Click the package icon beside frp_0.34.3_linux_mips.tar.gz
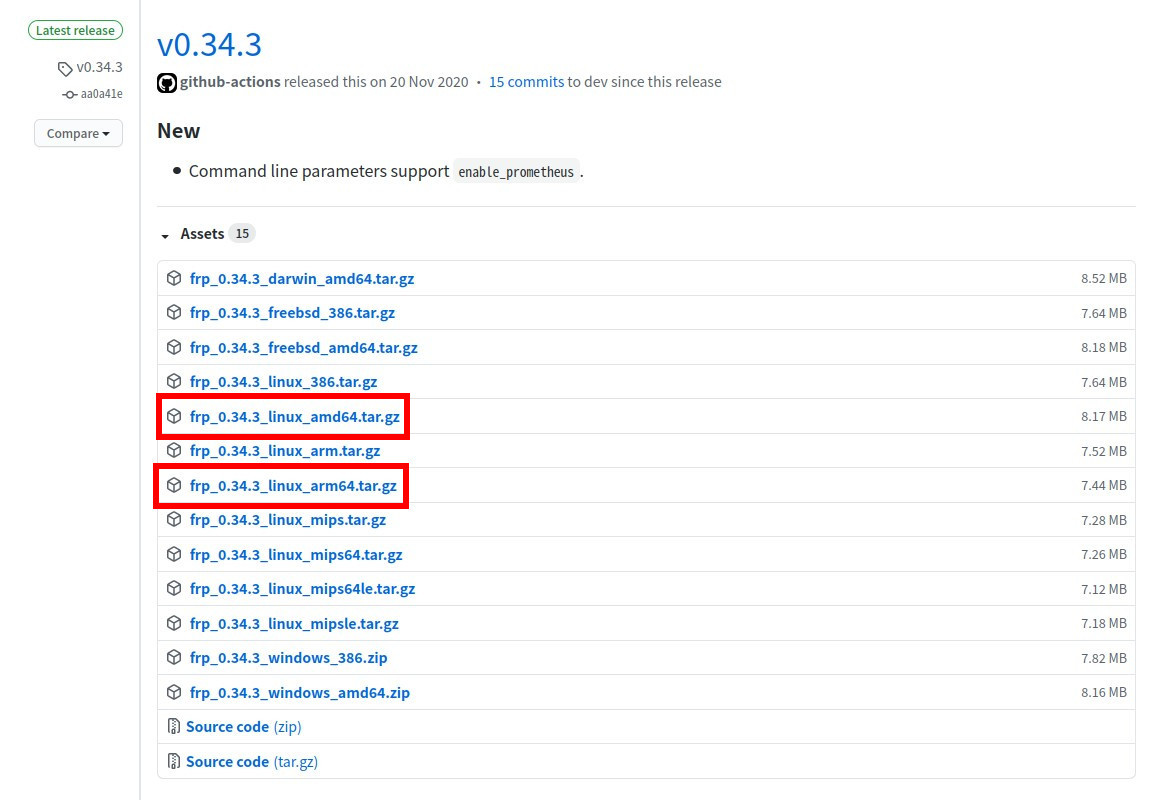The image size is (1169, 800). (x=174, y=520)
